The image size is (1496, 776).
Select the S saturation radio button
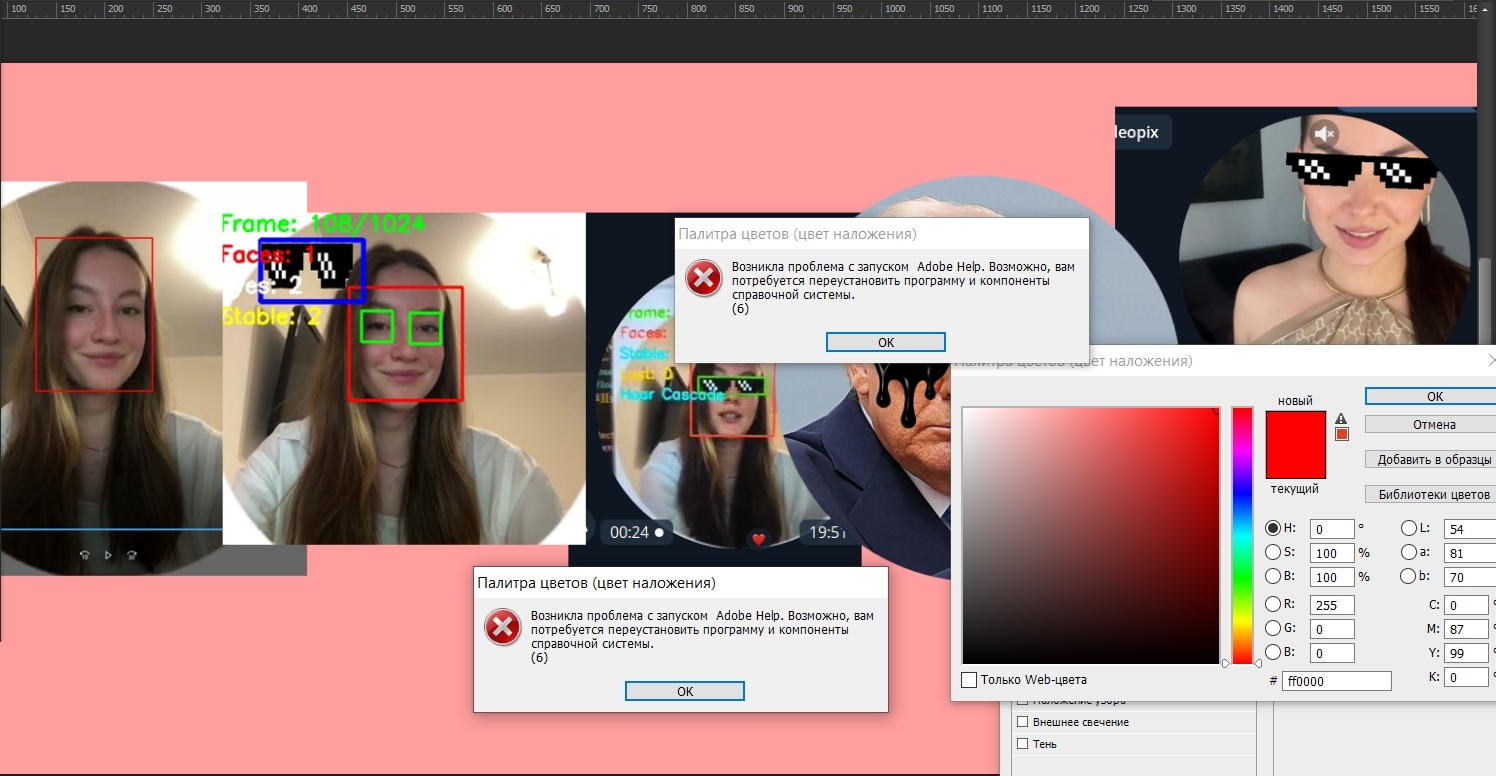1273,552
